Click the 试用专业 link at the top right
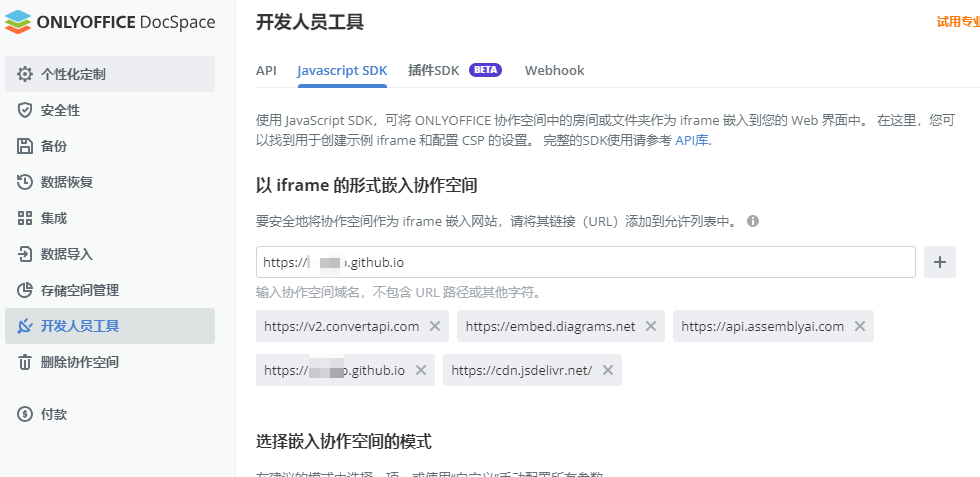980x477 pixels. click(x=958, y=22)
